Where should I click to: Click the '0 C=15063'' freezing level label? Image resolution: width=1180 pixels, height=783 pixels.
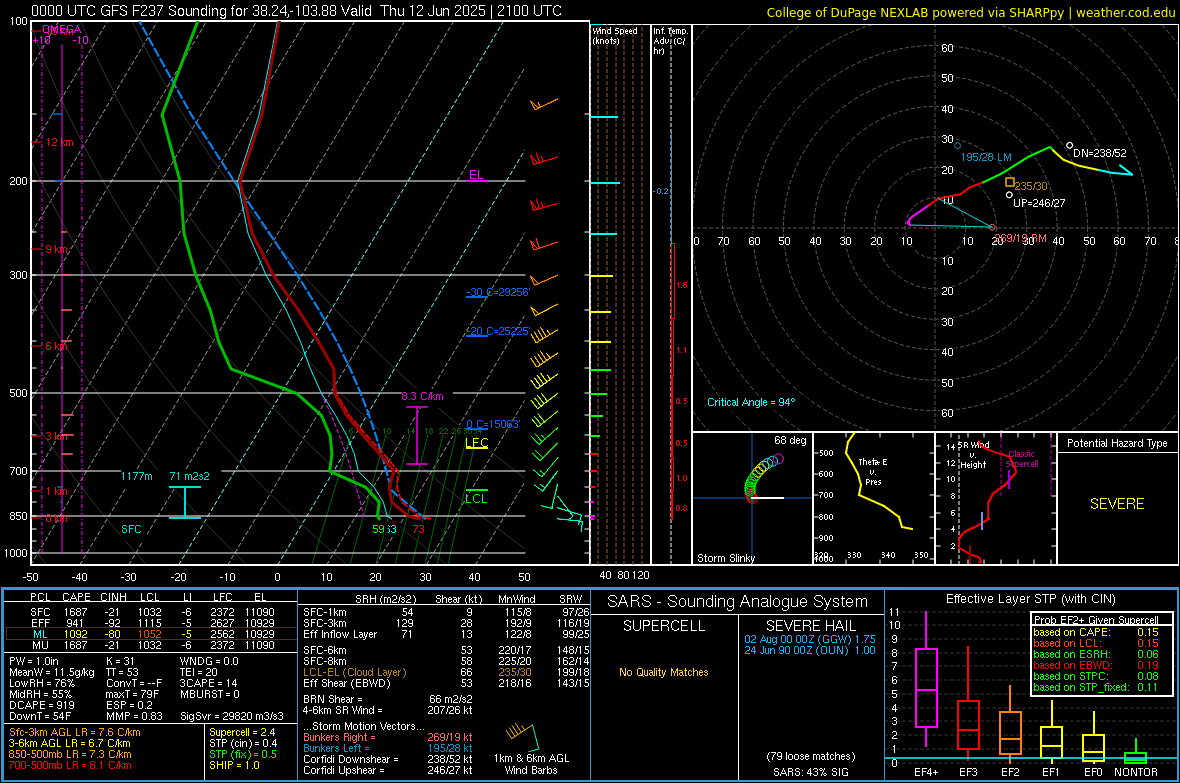click(x=493, y=424)
